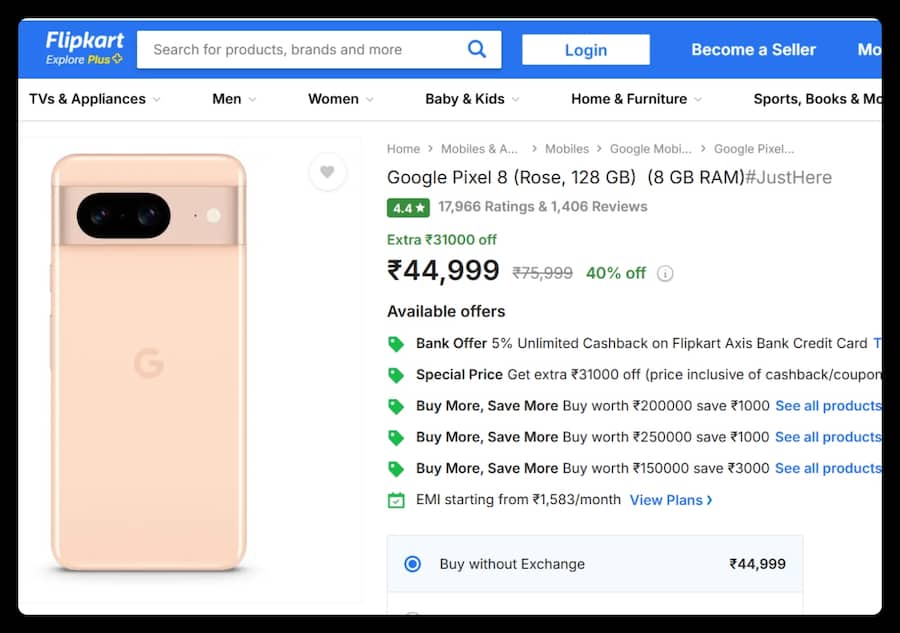900x633 pixels.
Task: Click the 4.4 star rating badge
Action: [408, 208]
